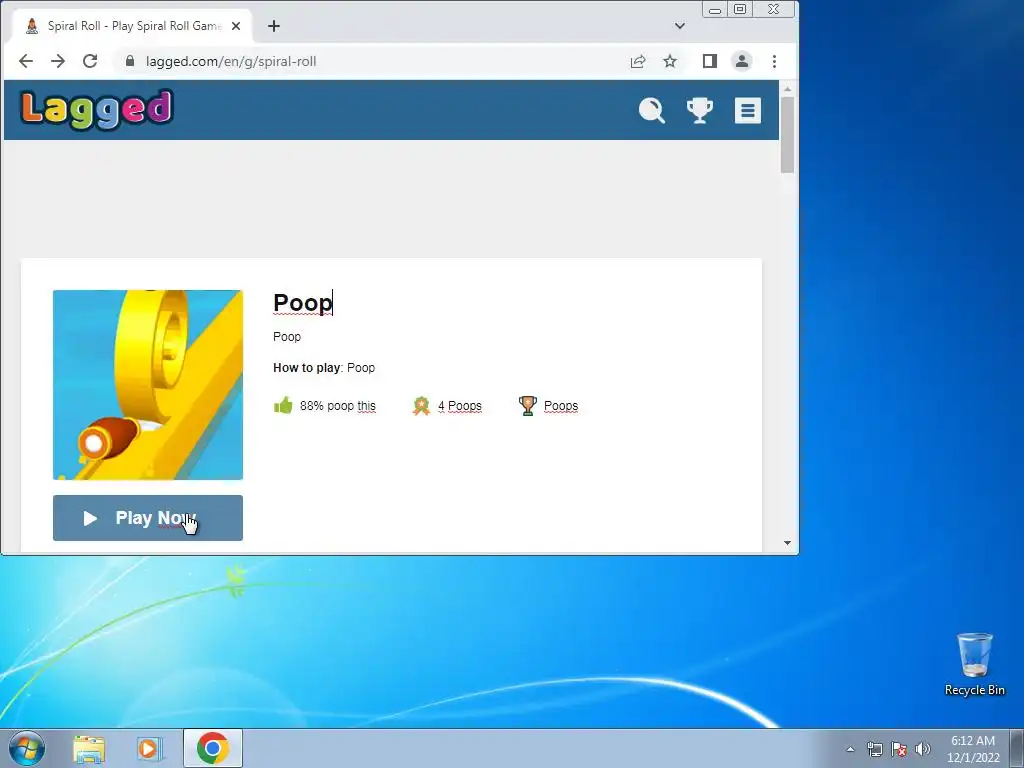Screen dimensions: 1024x768
Task: Click the Lagged logo
Action: (x=97, y=109)
